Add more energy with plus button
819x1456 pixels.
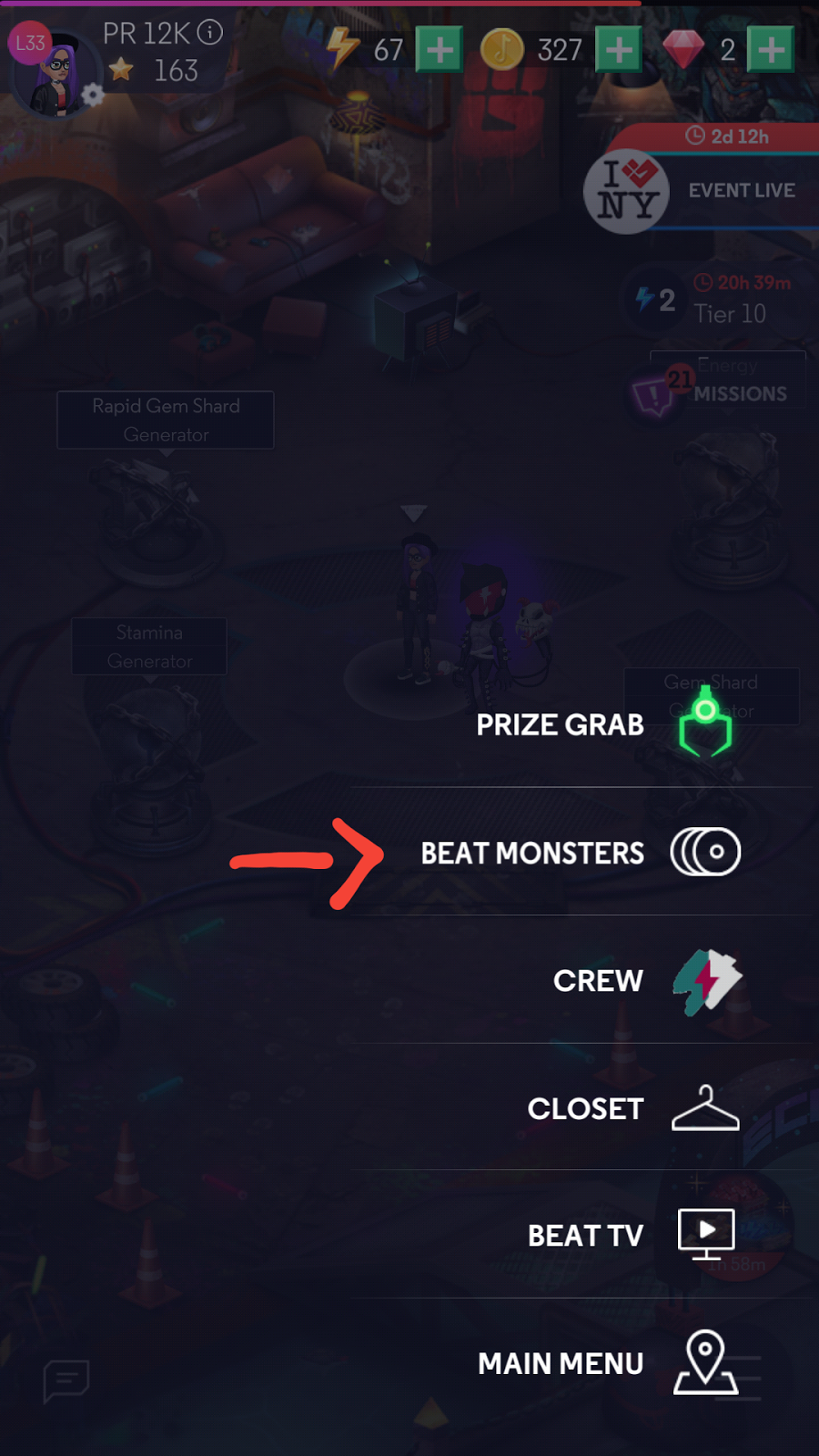click(440, 49)
